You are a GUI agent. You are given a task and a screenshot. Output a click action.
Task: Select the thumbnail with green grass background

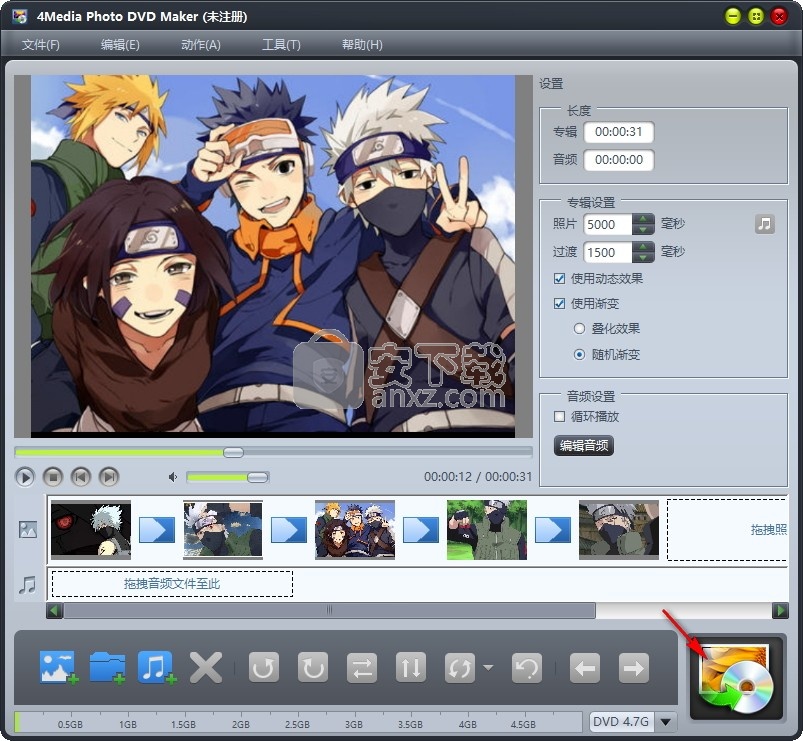coord(487,530)
